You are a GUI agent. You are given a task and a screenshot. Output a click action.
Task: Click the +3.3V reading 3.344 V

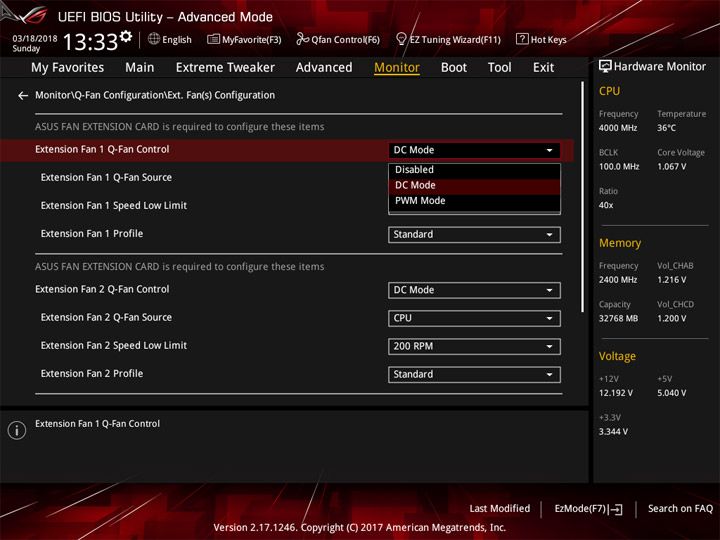coord(613,432)
